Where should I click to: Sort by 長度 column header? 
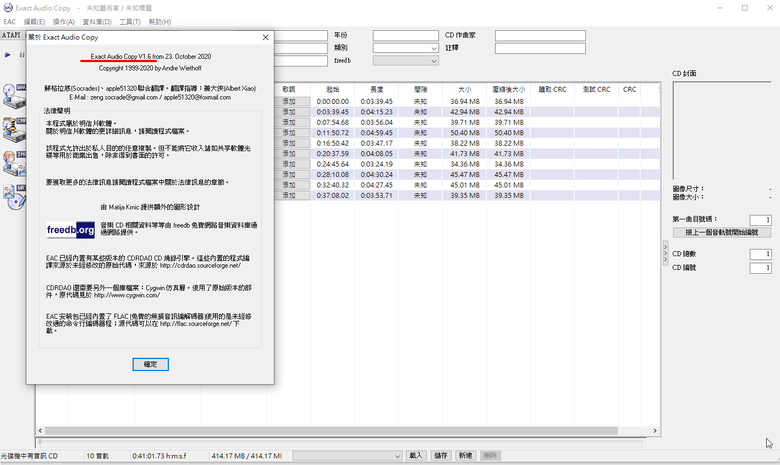tap(377, 90)
